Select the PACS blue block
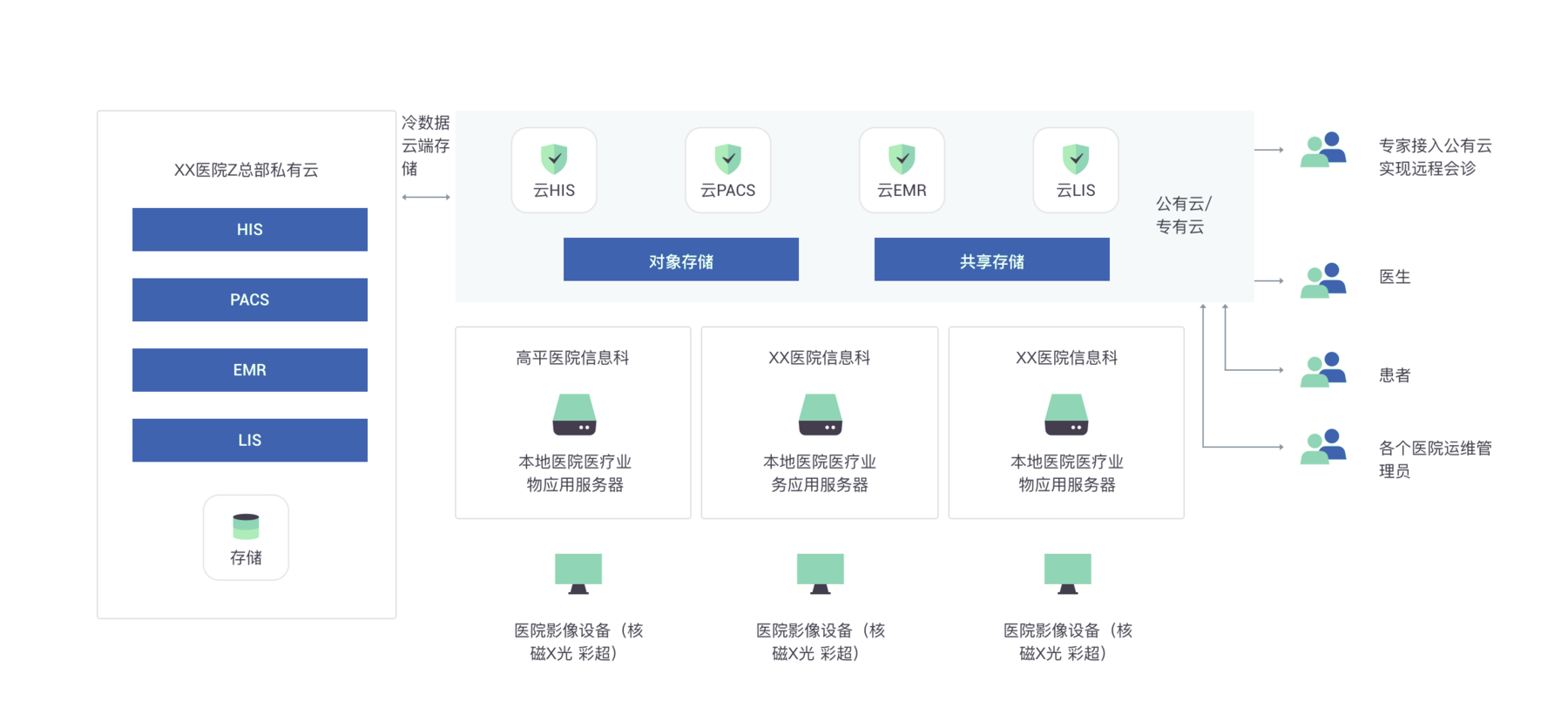This screenshot has height=728, width=1568. (x=250, y=300)
